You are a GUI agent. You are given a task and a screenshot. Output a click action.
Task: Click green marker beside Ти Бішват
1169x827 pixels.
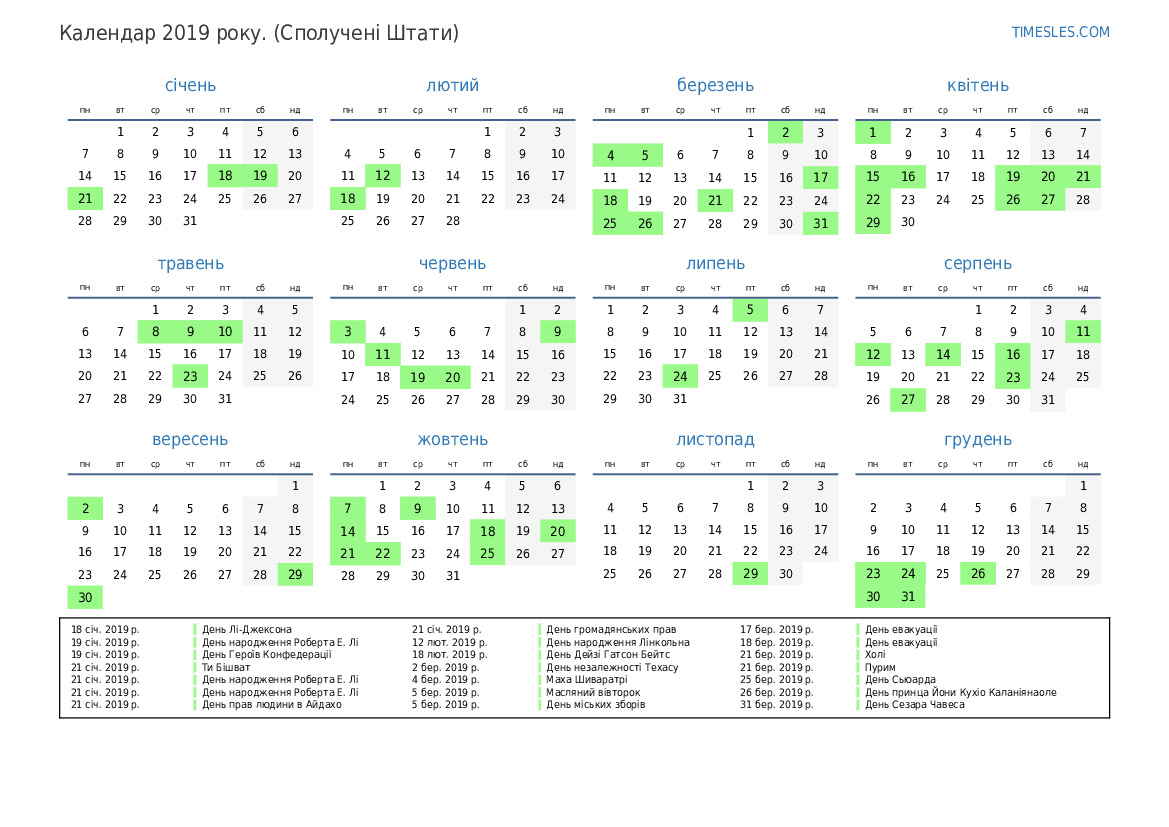click(x=194, y=667)
